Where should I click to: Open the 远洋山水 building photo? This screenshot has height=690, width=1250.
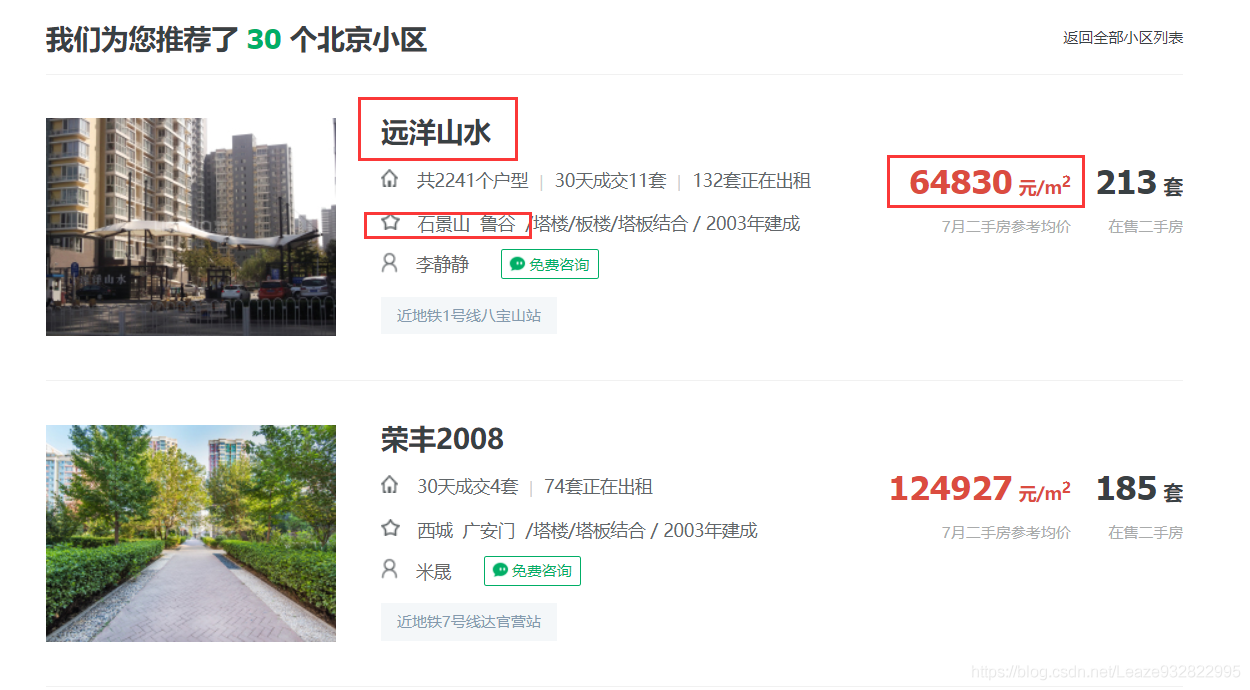[191, 227]
